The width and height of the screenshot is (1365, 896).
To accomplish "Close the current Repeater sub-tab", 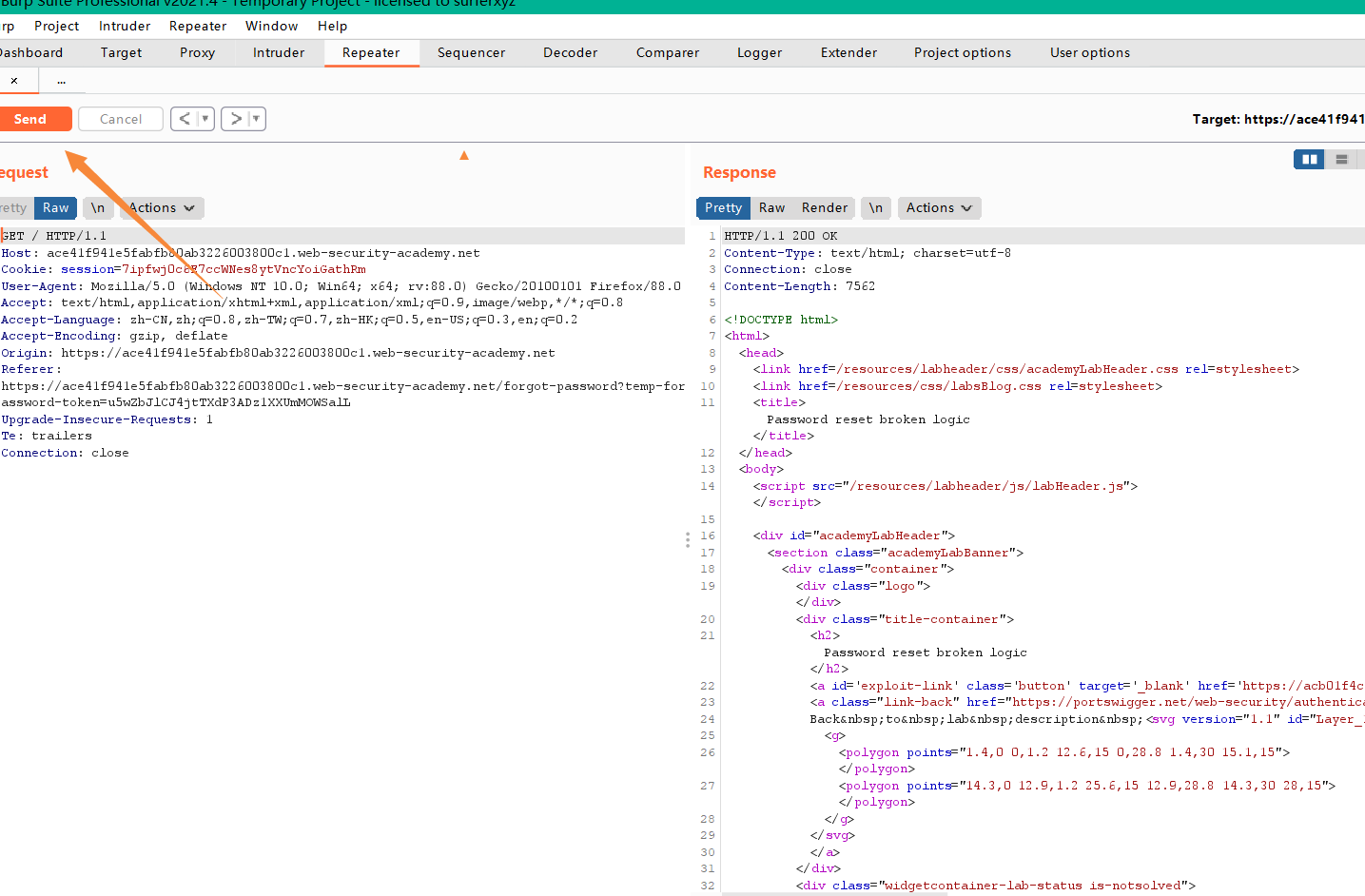I will click(x=14, y=81).
